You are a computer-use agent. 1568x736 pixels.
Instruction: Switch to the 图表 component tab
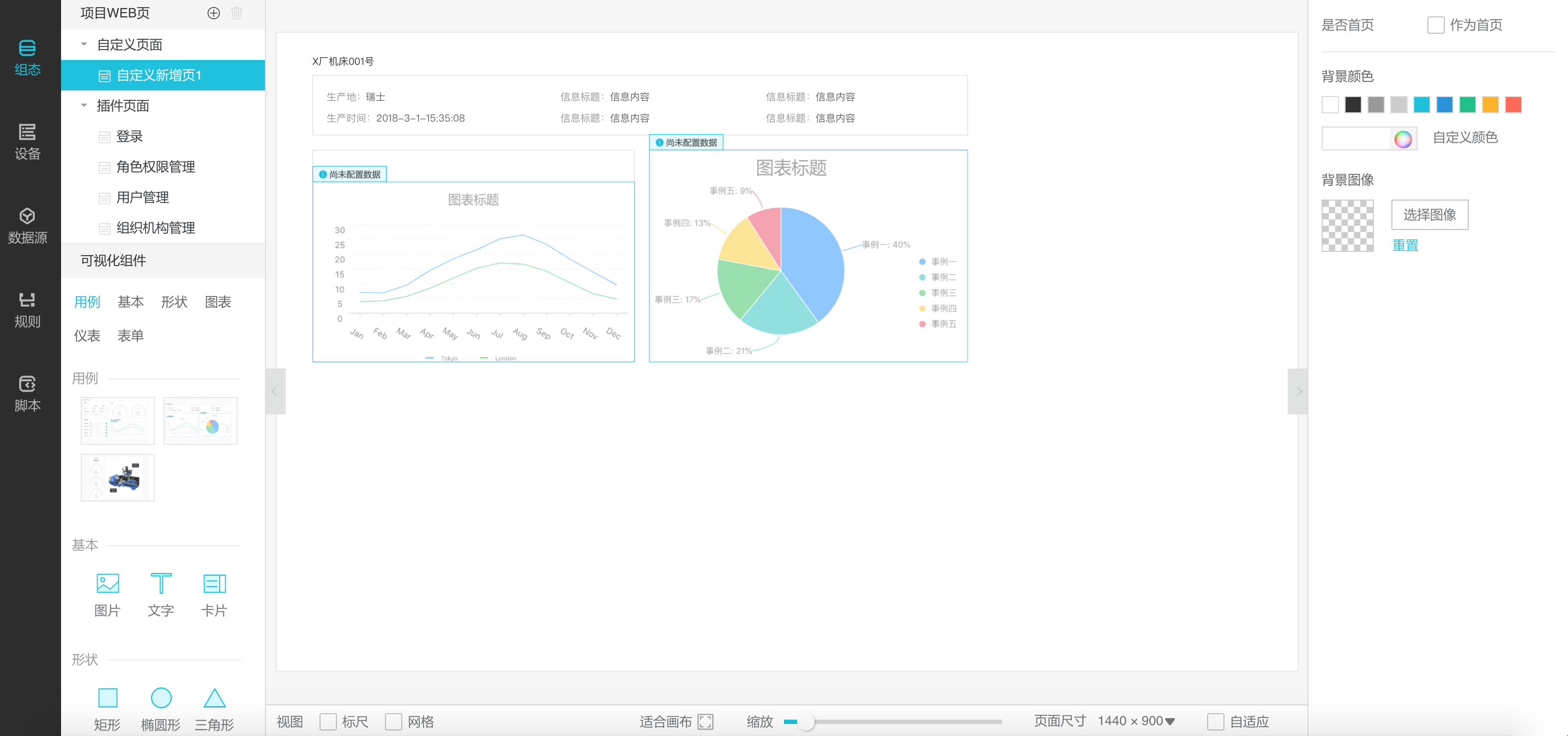pos(218,302)
